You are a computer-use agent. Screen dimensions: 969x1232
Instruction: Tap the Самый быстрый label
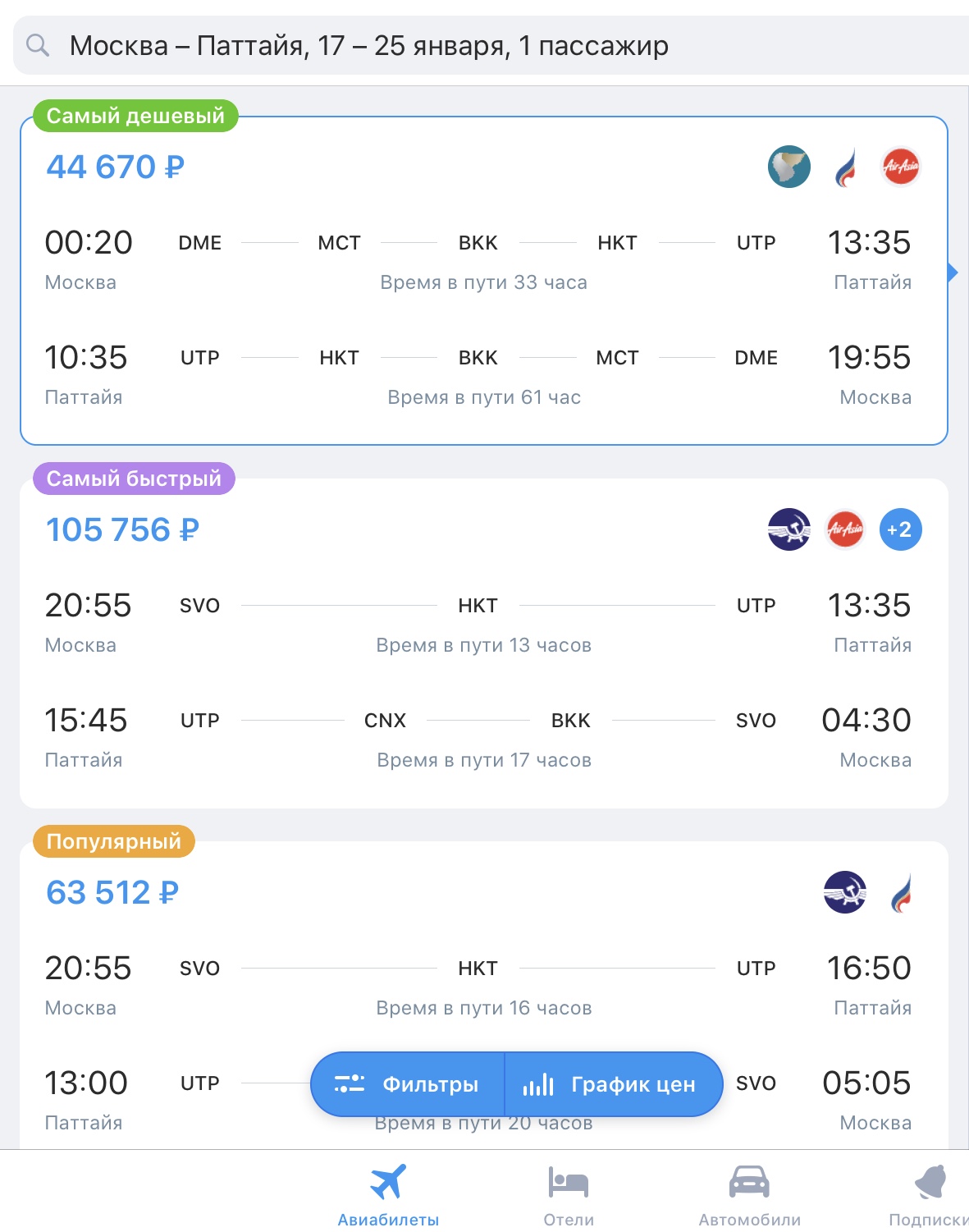point(134,479)
